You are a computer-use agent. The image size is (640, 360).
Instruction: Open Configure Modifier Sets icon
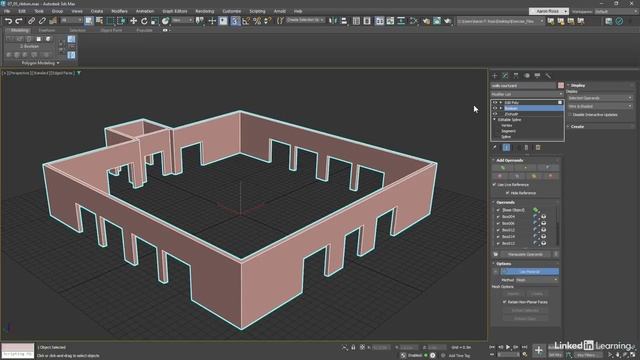point(538,147)
